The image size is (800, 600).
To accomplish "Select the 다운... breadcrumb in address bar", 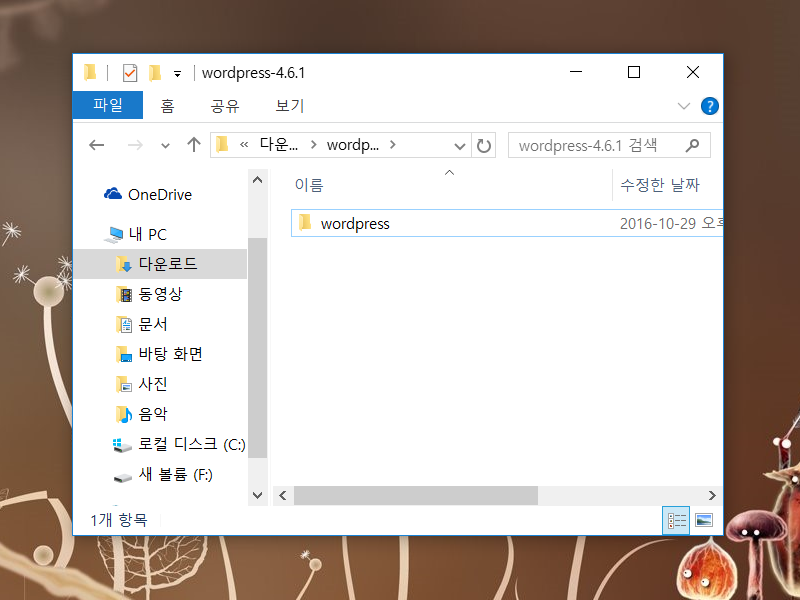I will pos(279,144).
